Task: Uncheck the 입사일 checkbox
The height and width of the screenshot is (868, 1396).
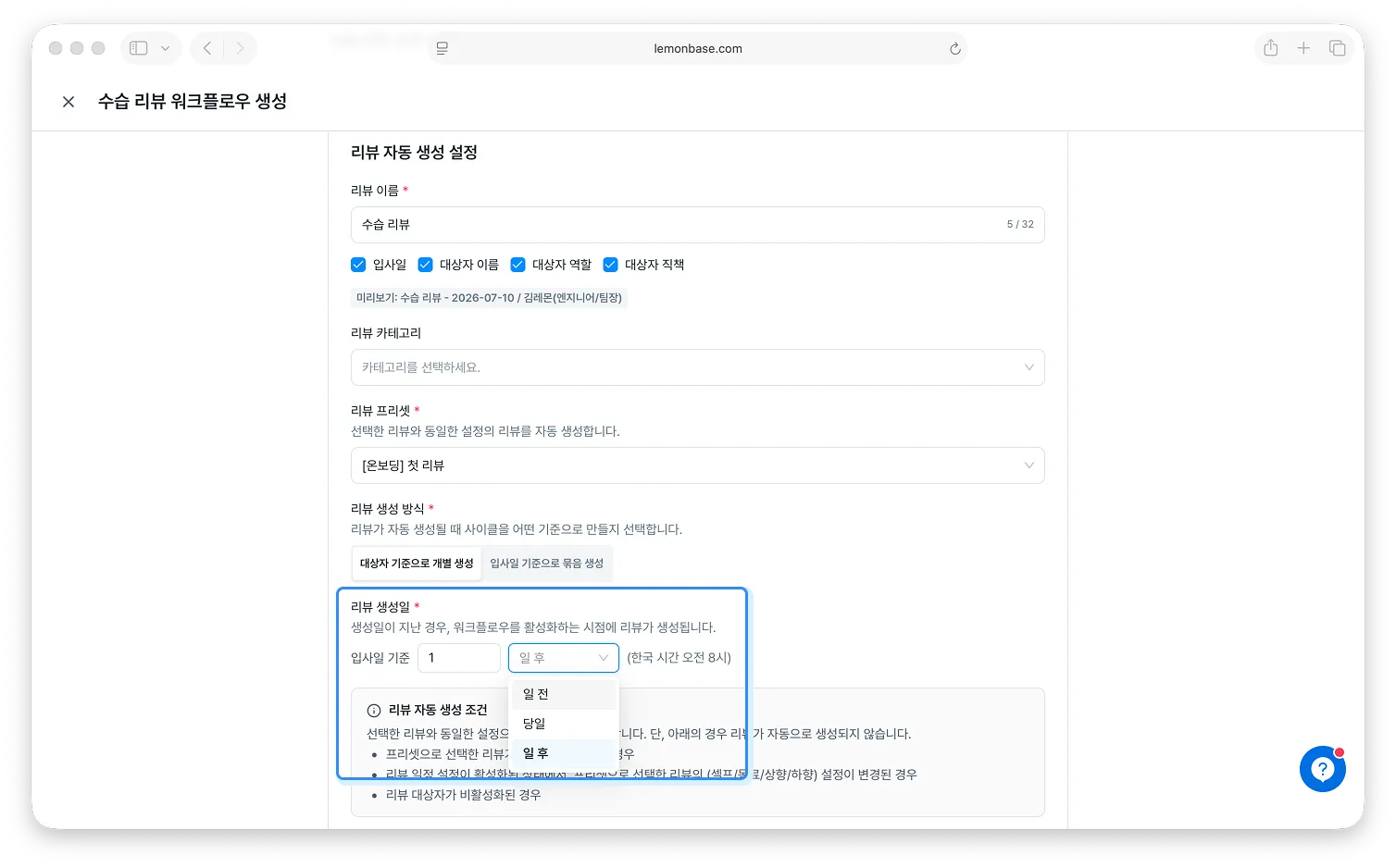Action: [358, 265]
